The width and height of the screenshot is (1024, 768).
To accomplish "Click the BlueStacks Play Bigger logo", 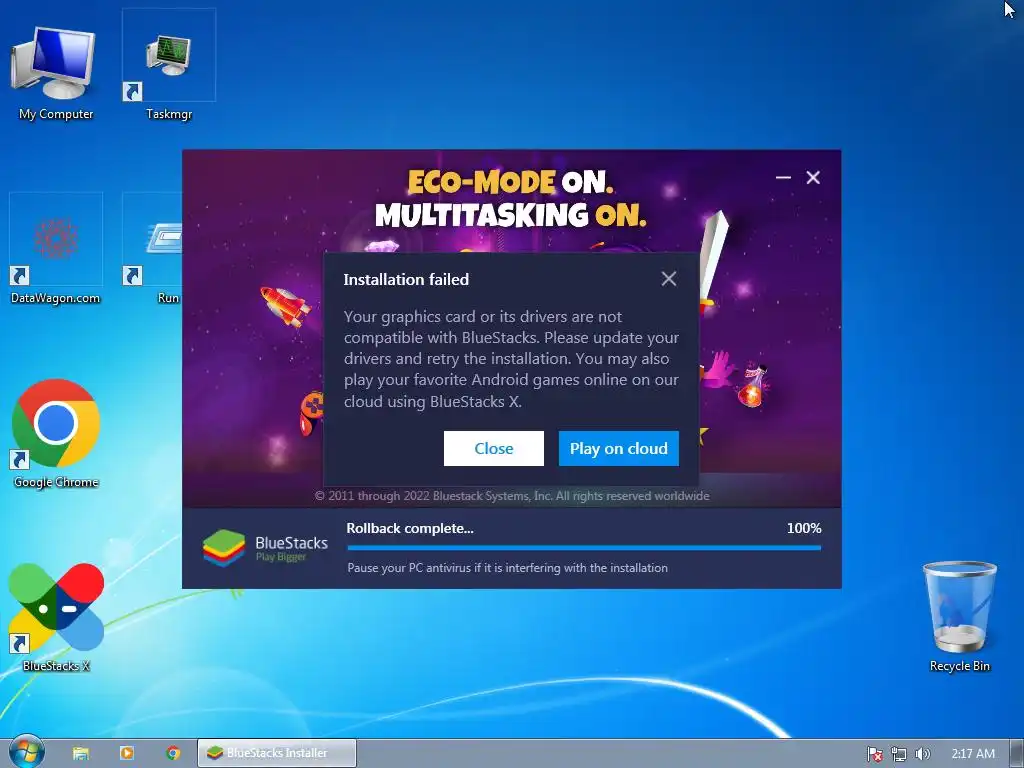I will (x=264, y=548).
